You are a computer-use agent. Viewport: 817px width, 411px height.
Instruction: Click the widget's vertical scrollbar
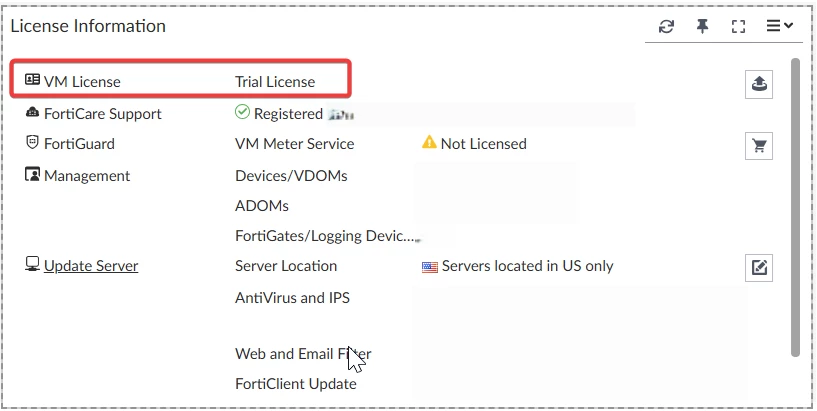tap(795, 207)
